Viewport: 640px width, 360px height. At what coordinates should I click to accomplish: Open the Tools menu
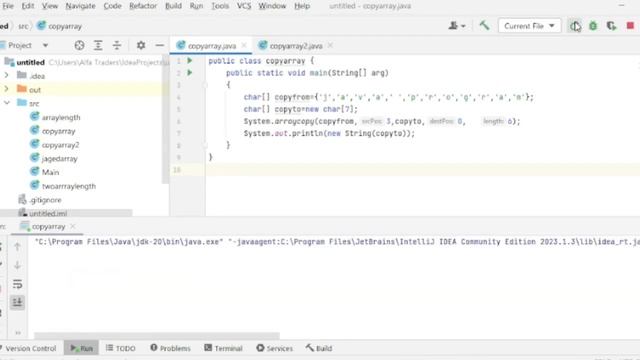(220, 6)
